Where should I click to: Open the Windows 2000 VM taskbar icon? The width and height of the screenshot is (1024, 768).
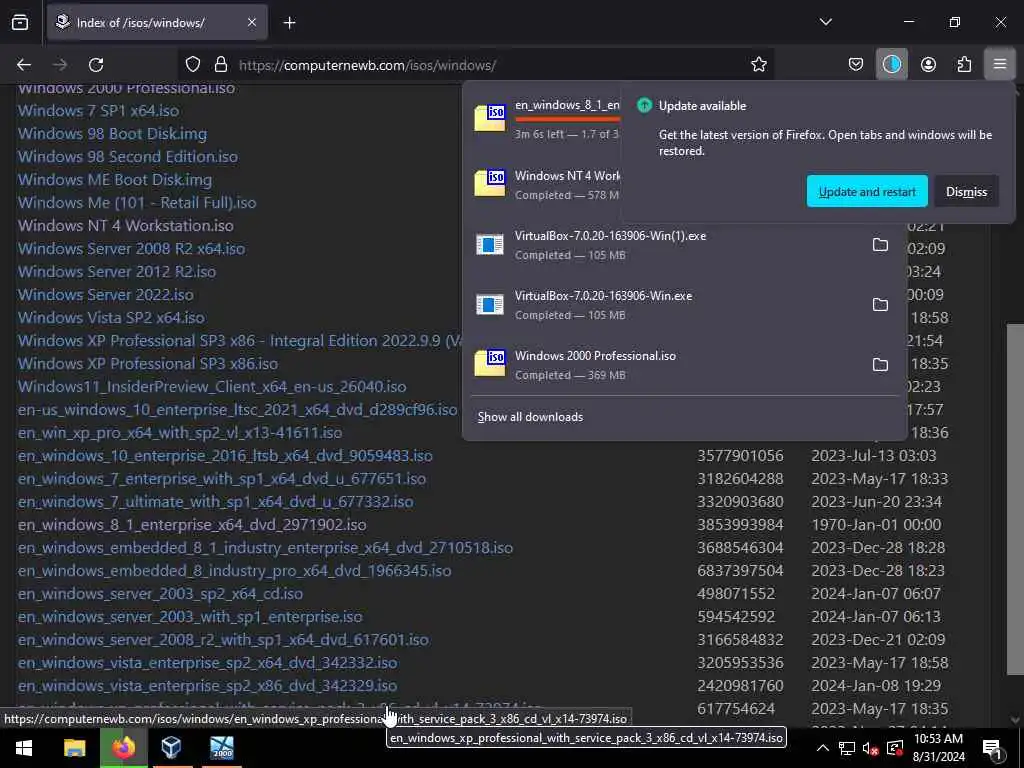(221, 748)
